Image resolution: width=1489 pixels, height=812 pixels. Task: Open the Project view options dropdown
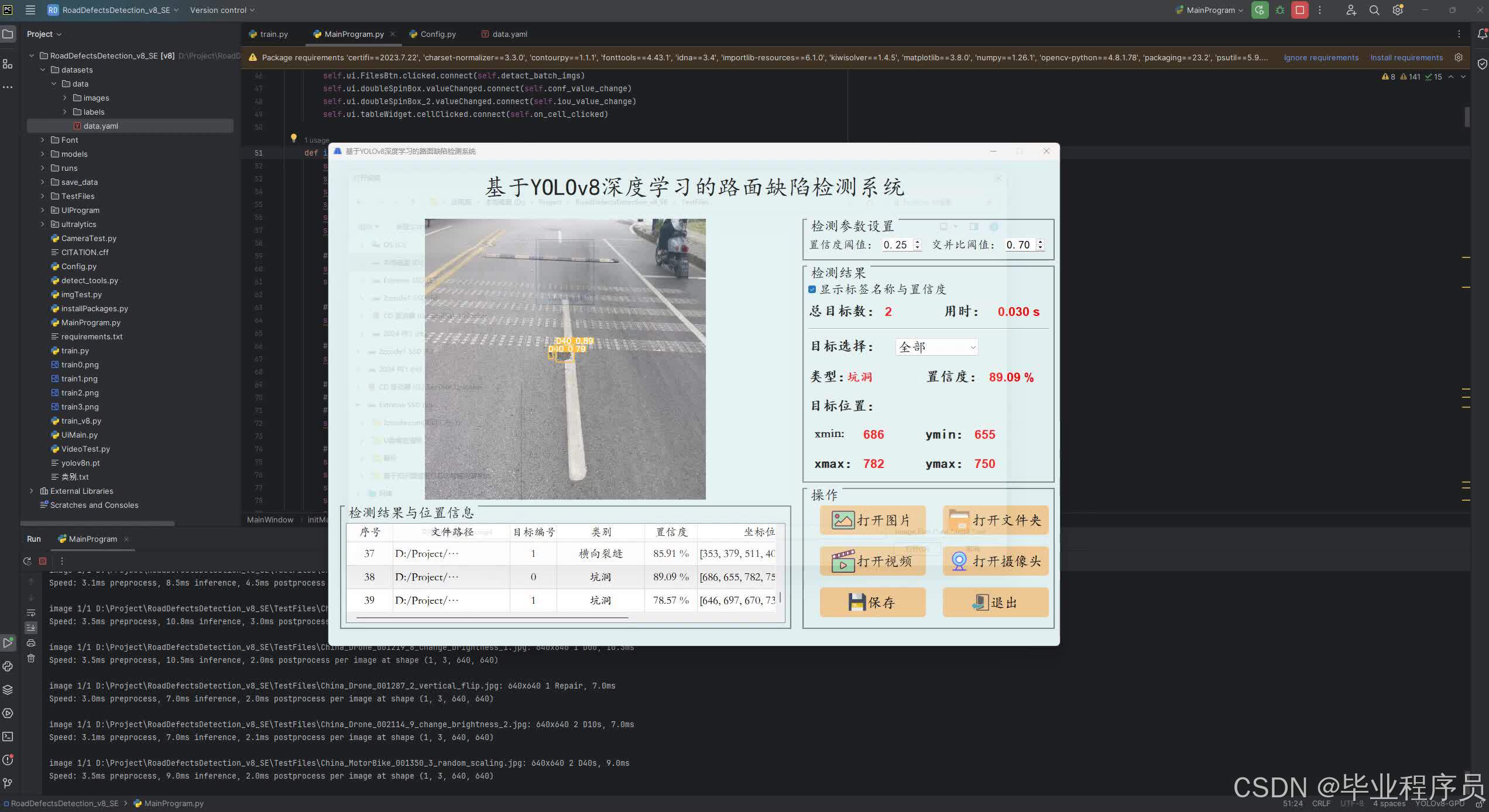pos(44,34)
